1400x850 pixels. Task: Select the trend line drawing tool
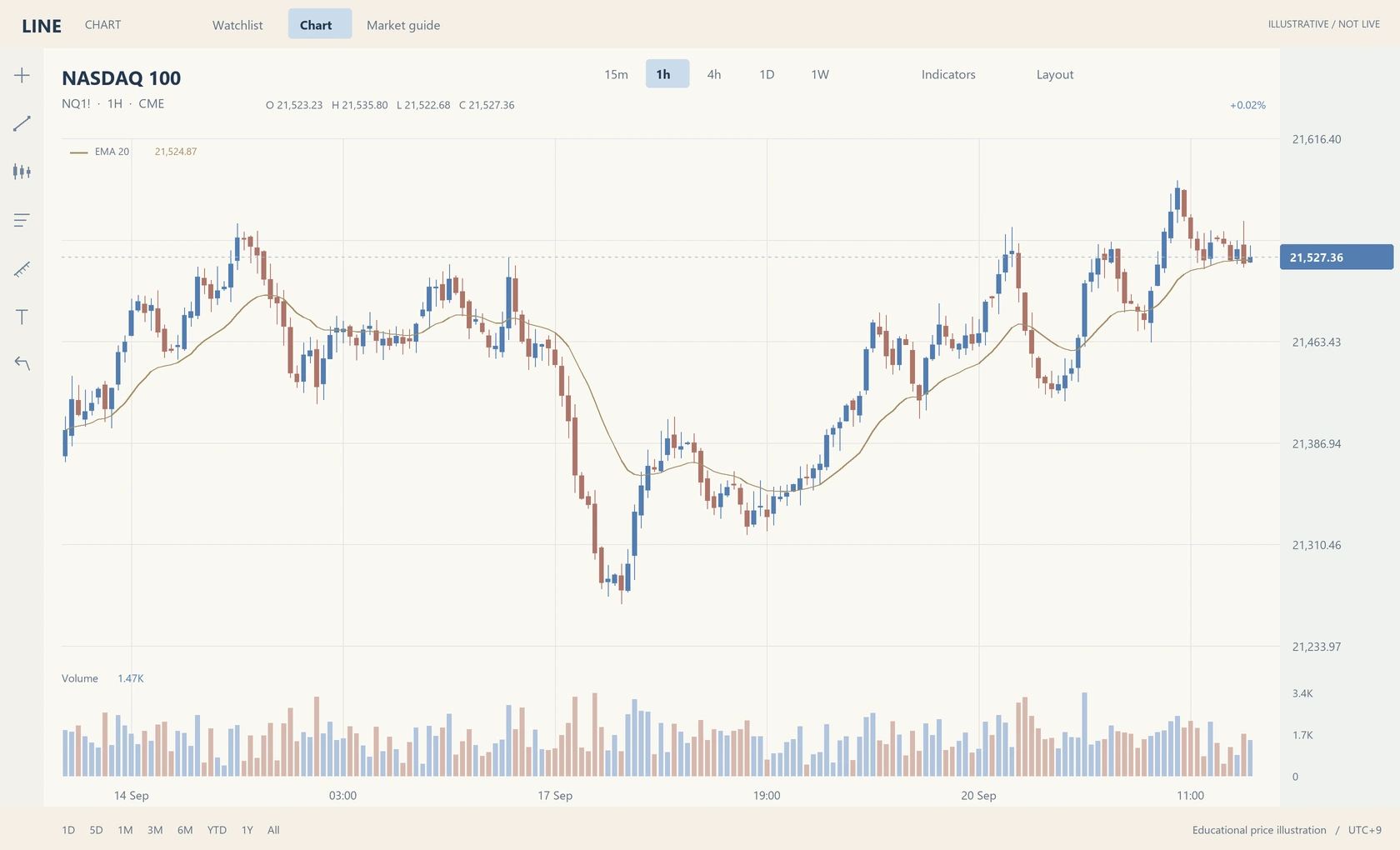22,123
